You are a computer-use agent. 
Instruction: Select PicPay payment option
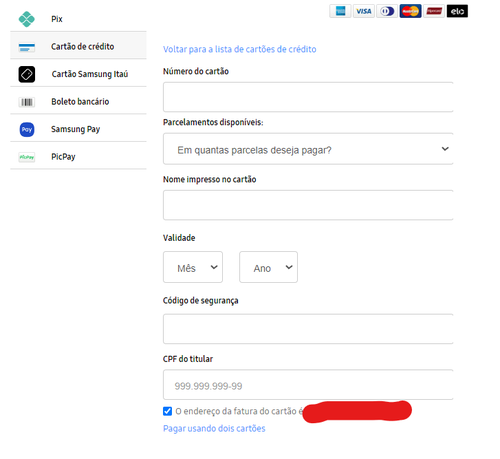click(x=78, y=156)
